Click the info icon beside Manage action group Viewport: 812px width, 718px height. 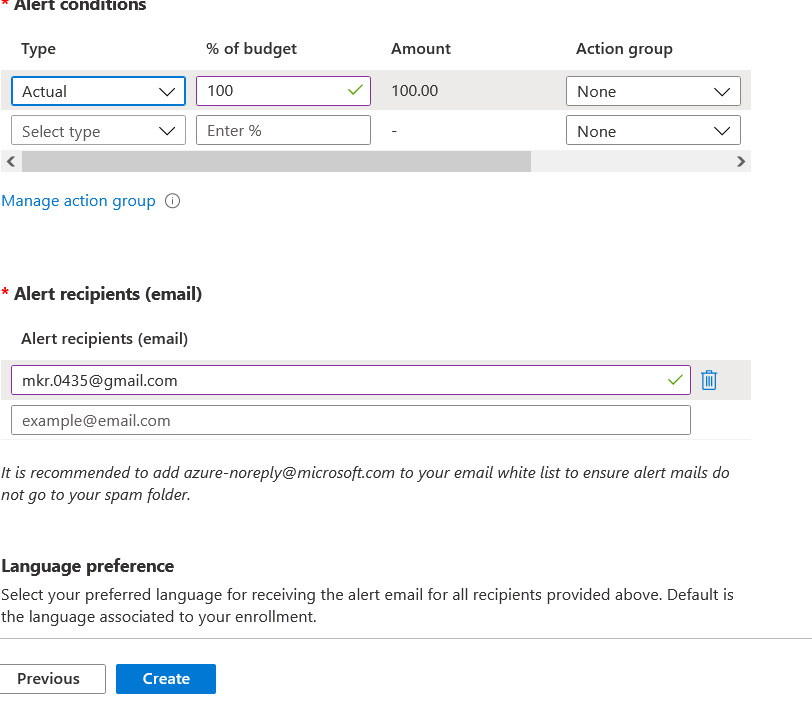click(x=172, y=201)
